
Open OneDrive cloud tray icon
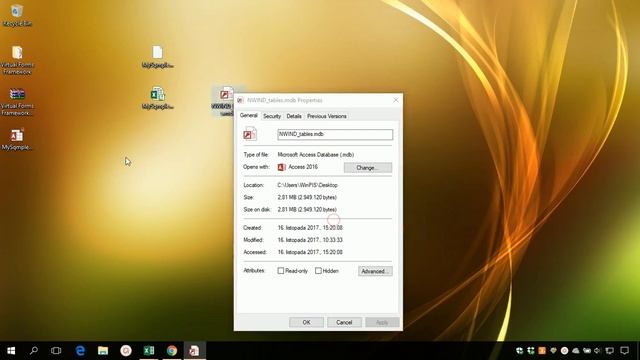[x=576, y=350]
